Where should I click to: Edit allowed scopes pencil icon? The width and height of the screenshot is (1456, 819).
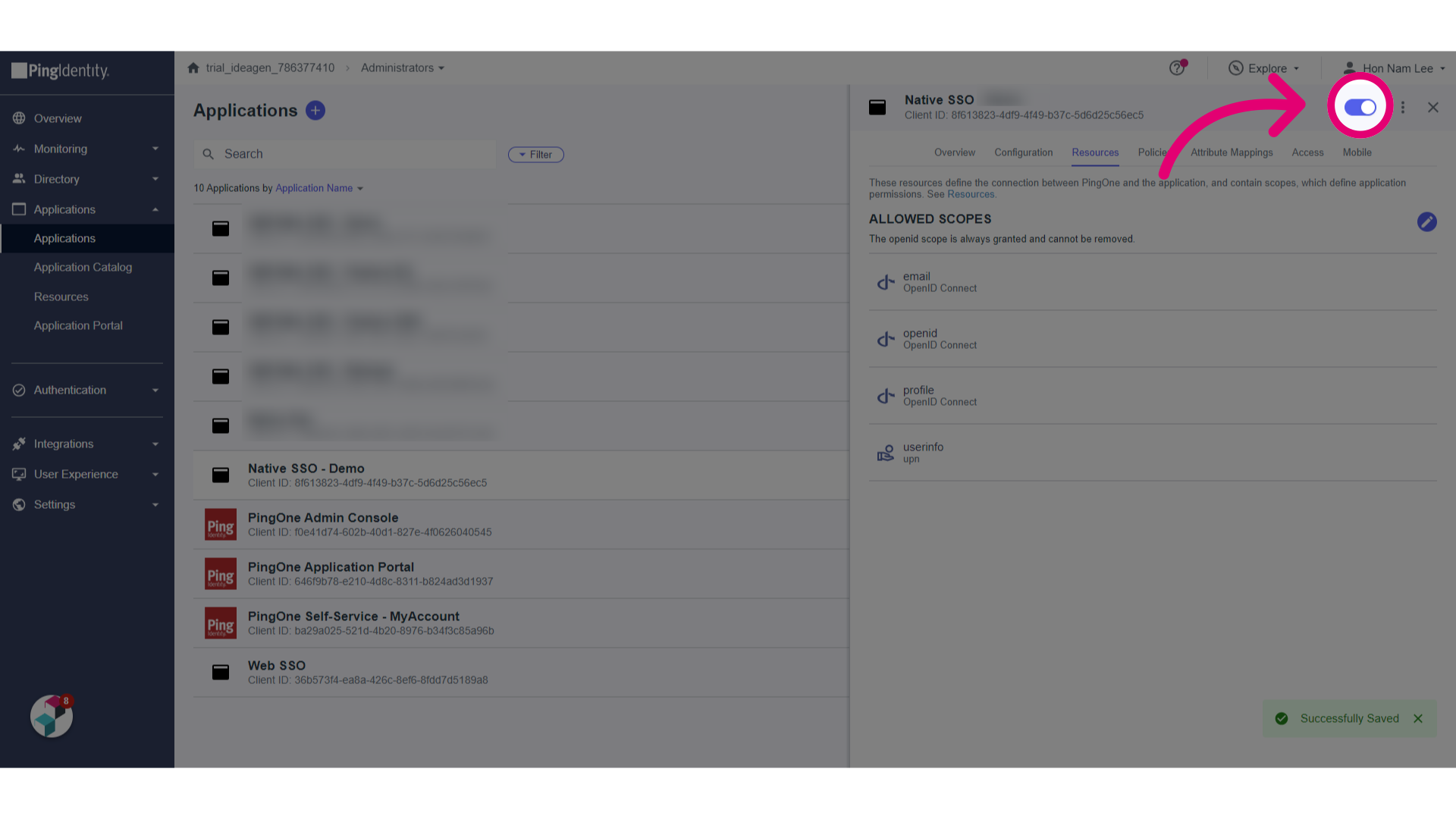pos(1426,221)
